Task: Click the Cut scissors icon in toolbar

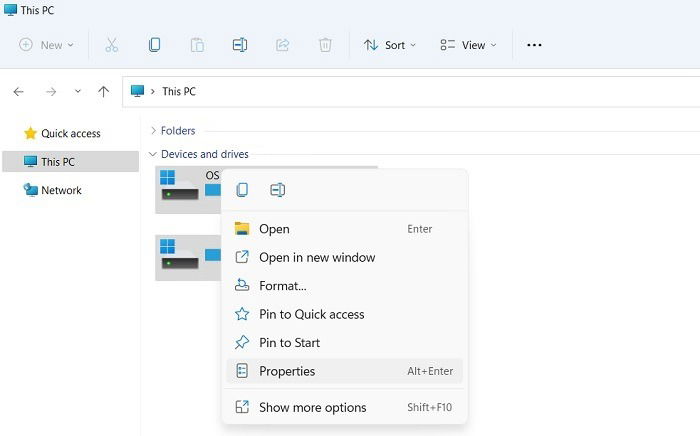Action: pos(112,45)
